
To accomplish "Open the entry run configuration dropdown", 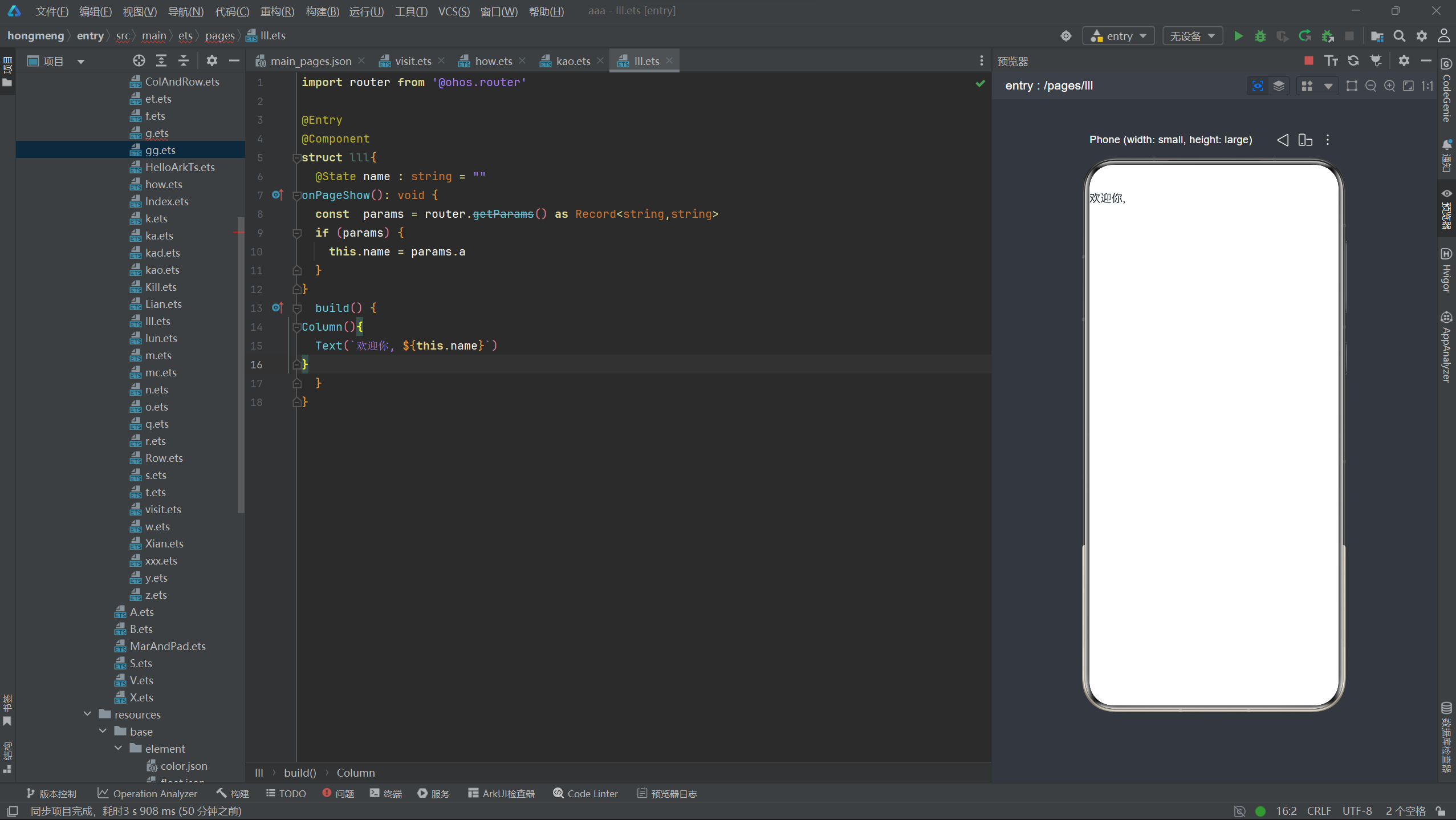I will click(x=1119, y=36).
